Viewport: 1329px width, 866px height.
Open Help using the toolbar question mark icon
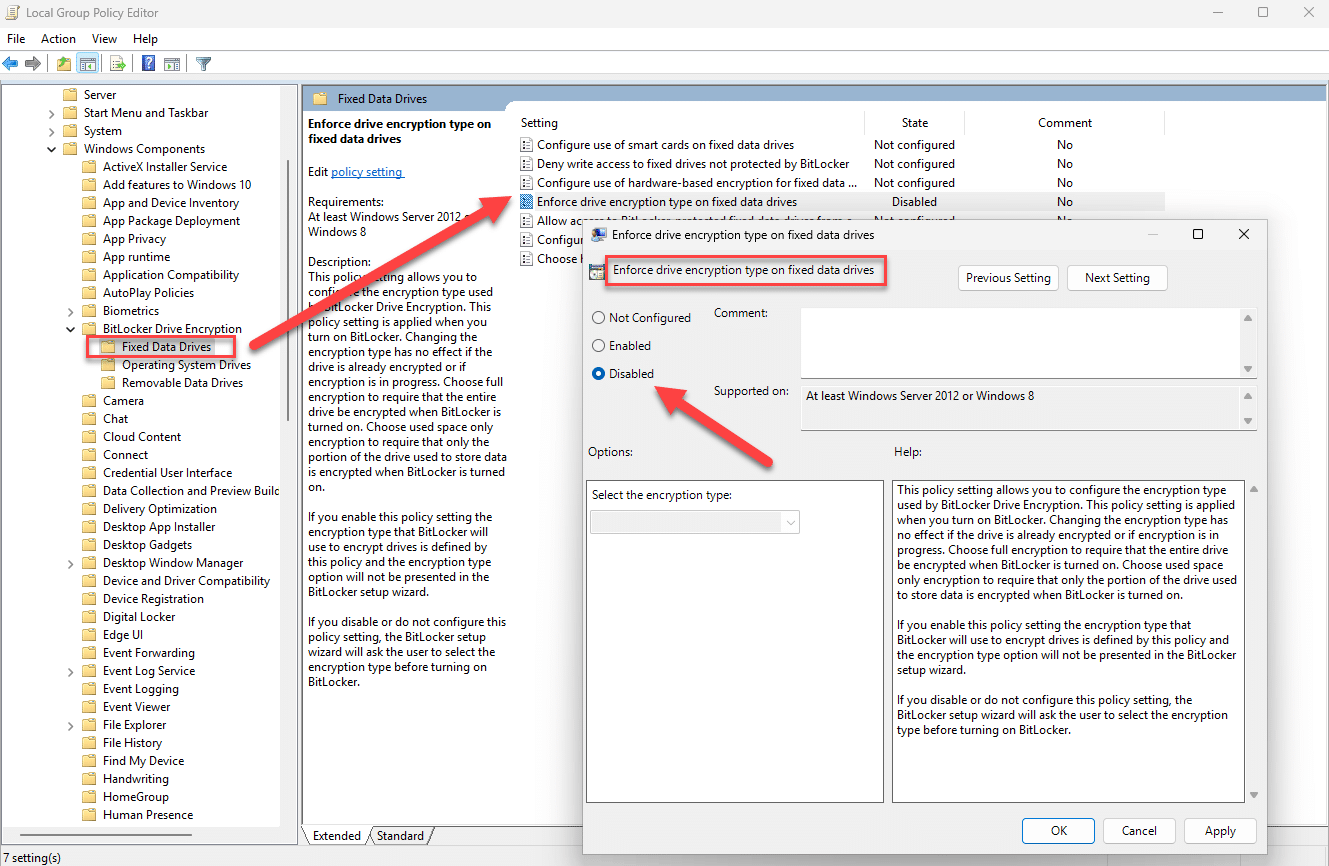[x=147, y=63]
